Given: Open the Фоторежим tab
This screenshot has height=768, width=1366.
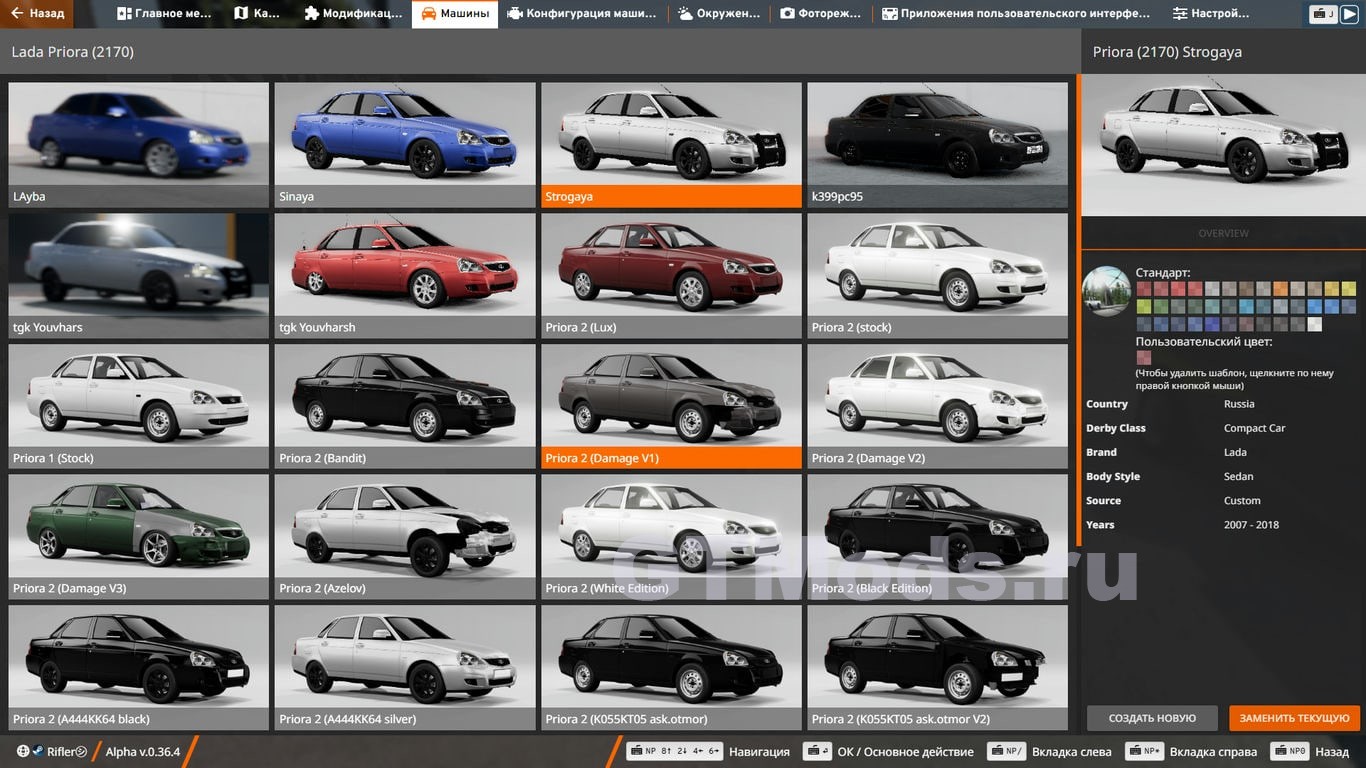Looking at the screenshot, I should [822, 14].
